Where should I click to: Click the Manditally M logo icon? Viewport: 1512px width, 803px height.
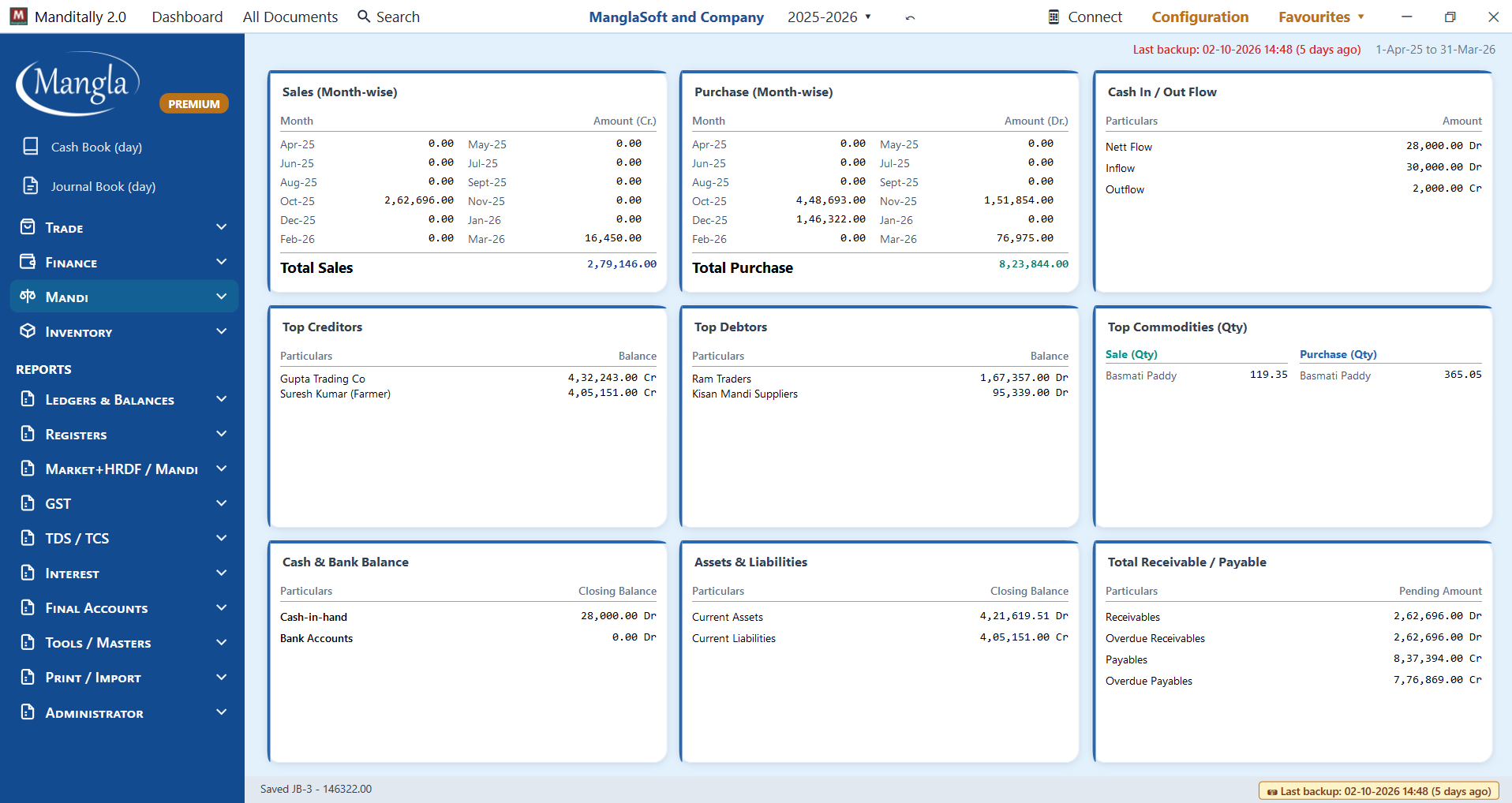tap(18, 16)
